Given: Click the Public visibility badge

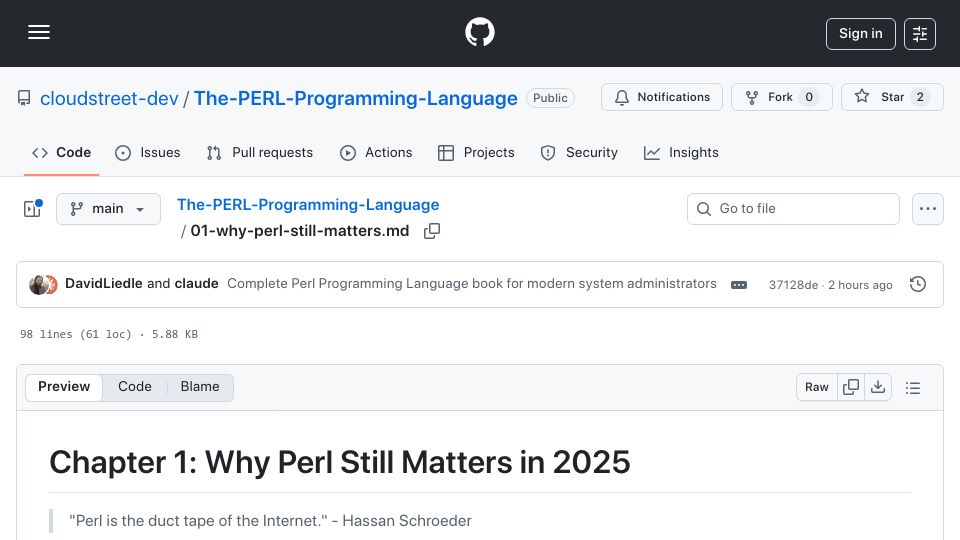Looking at the screenshot, I should [x=550, y=98].
